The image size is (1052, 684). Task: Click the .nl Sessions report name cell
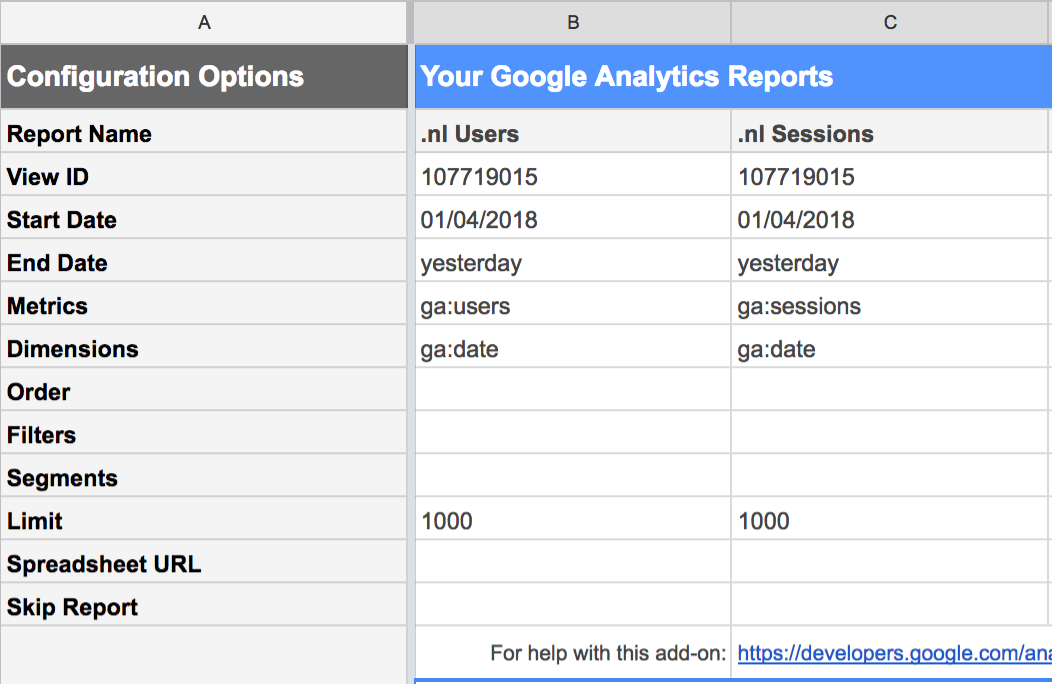click(890, 132)
